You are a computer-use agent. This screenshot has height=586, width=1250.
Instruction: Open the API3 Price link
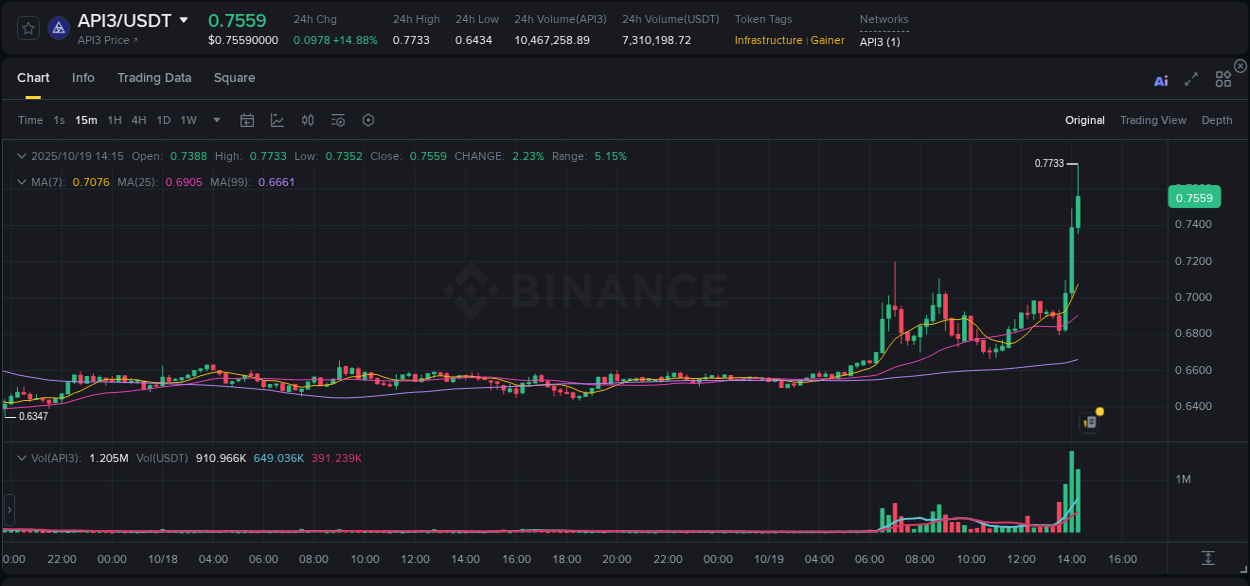[105, 40]
